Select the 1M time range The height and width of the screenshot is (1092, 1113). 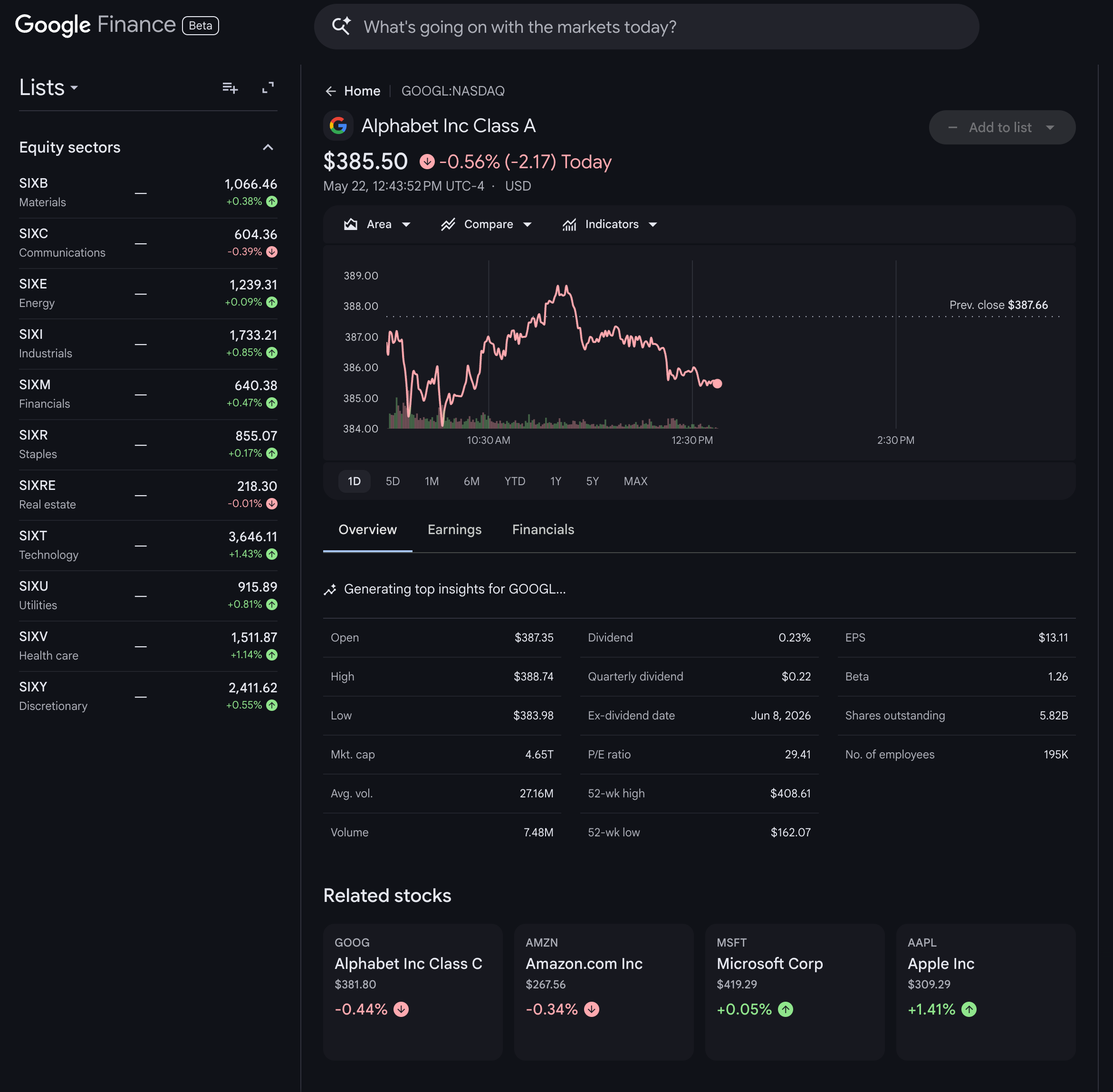432,481
